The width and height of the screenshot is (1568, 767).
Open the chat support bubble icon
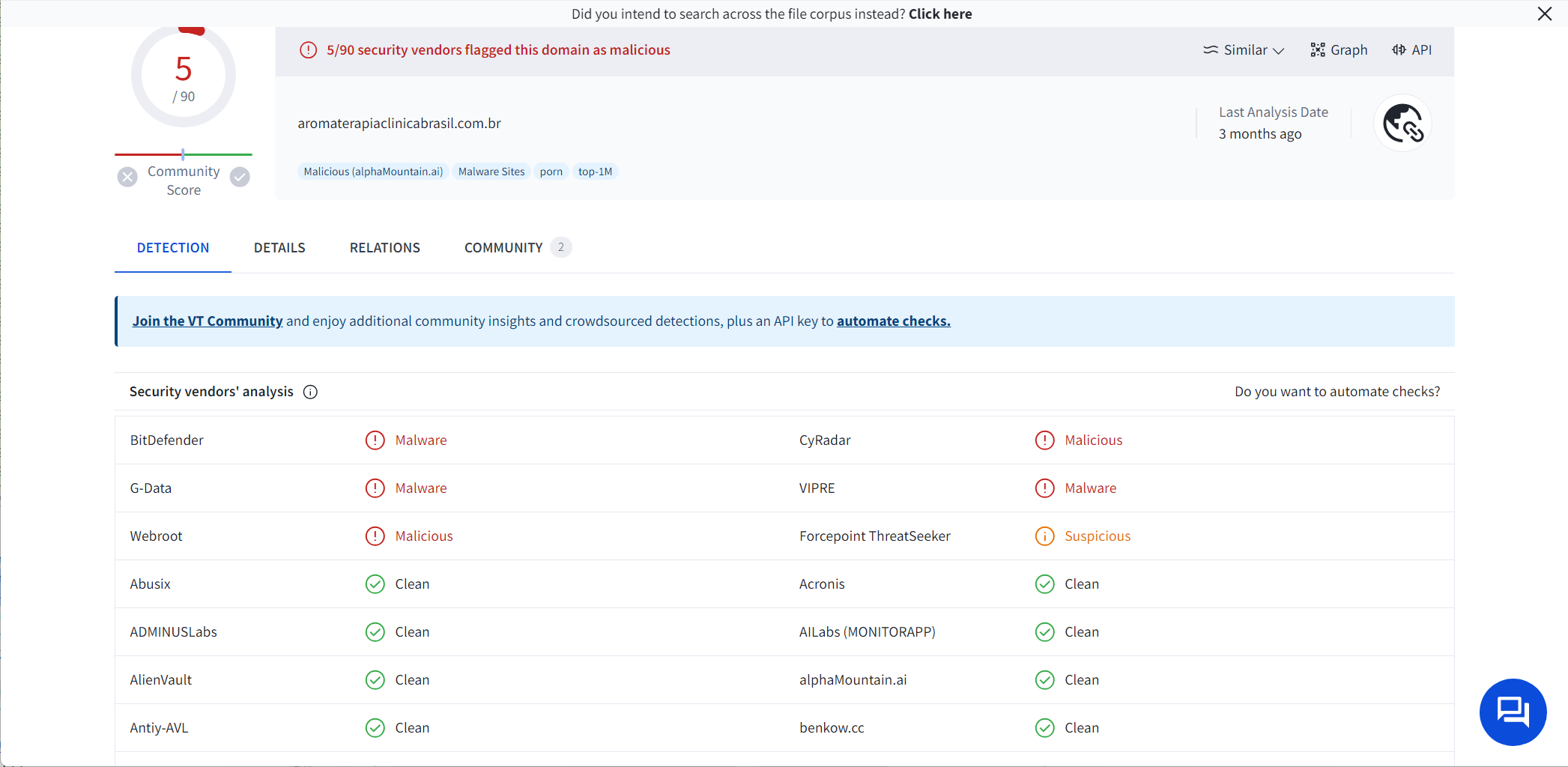1513,712
